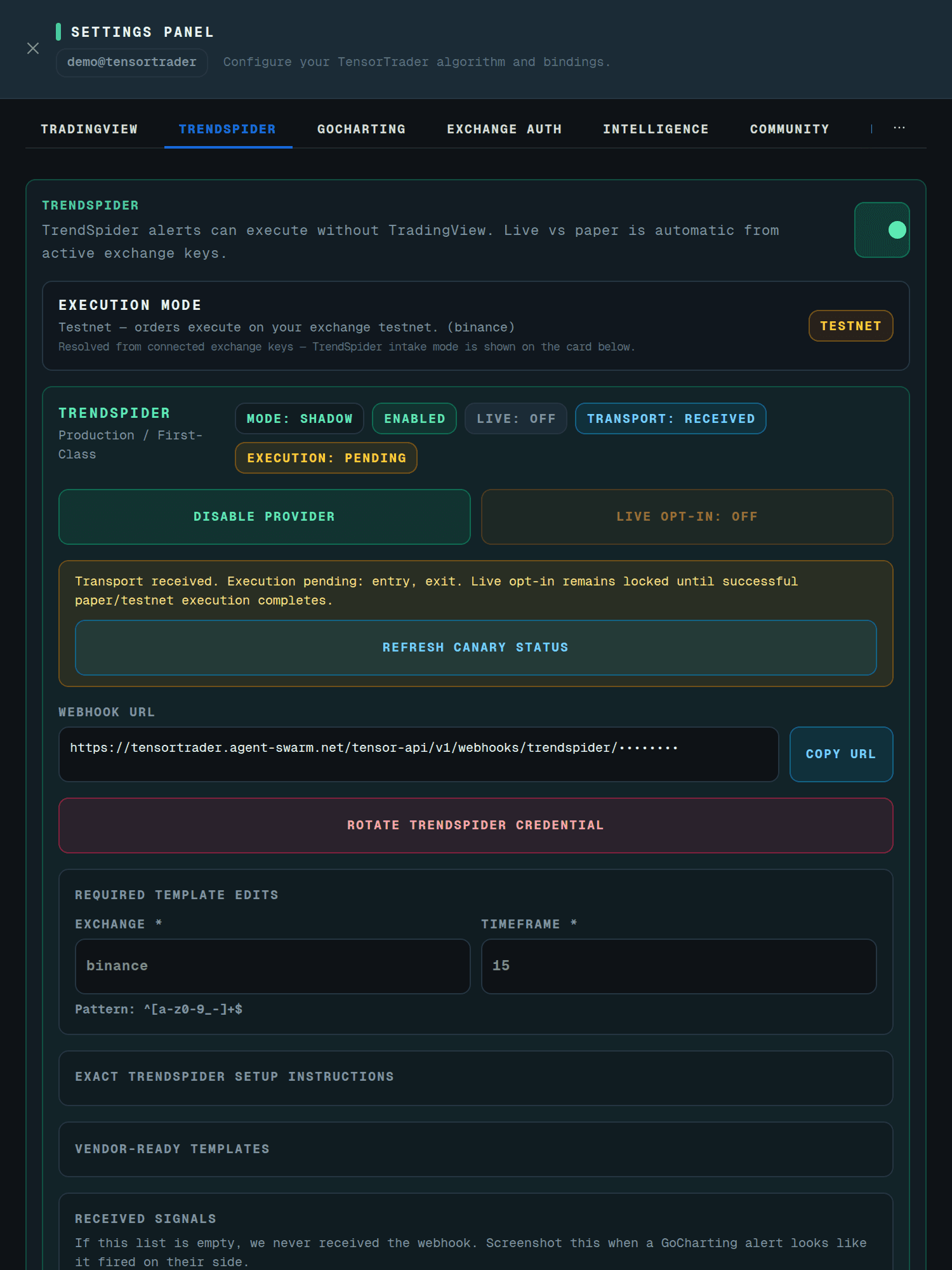The image size is (952, 1270).
Task: Toggle the Live Opt-In: Off button
Action: point(687,517)
